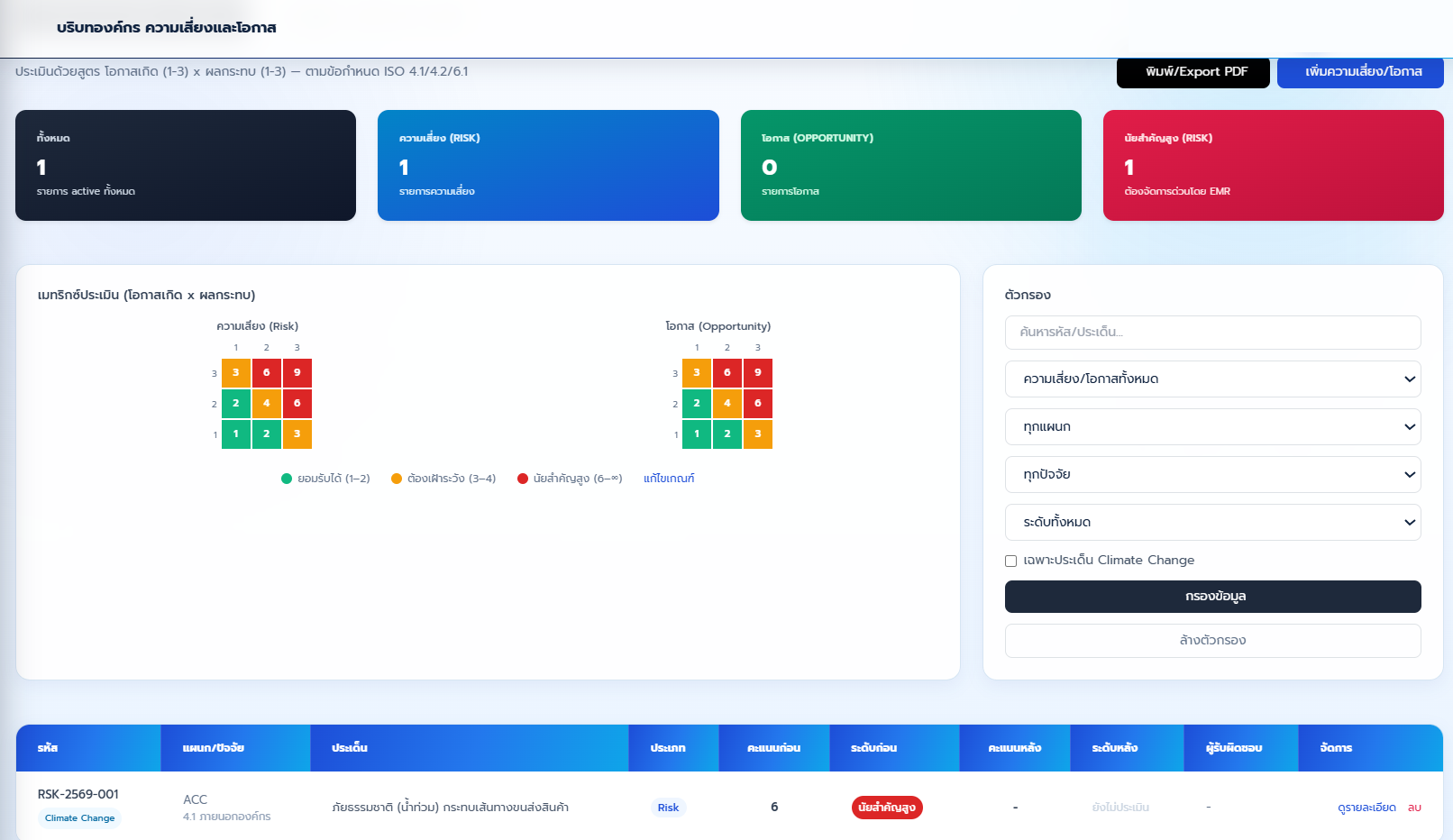Open the โอกาส (OPPORTUNITY) green card
1453x840 pixels.
(911, 166)
